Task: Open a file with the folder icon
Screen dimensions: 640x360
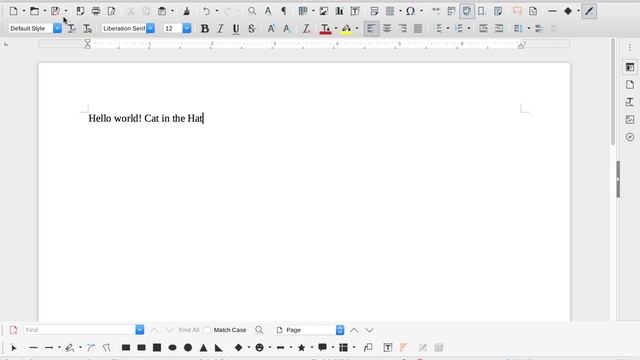Action: coord(34,11)
